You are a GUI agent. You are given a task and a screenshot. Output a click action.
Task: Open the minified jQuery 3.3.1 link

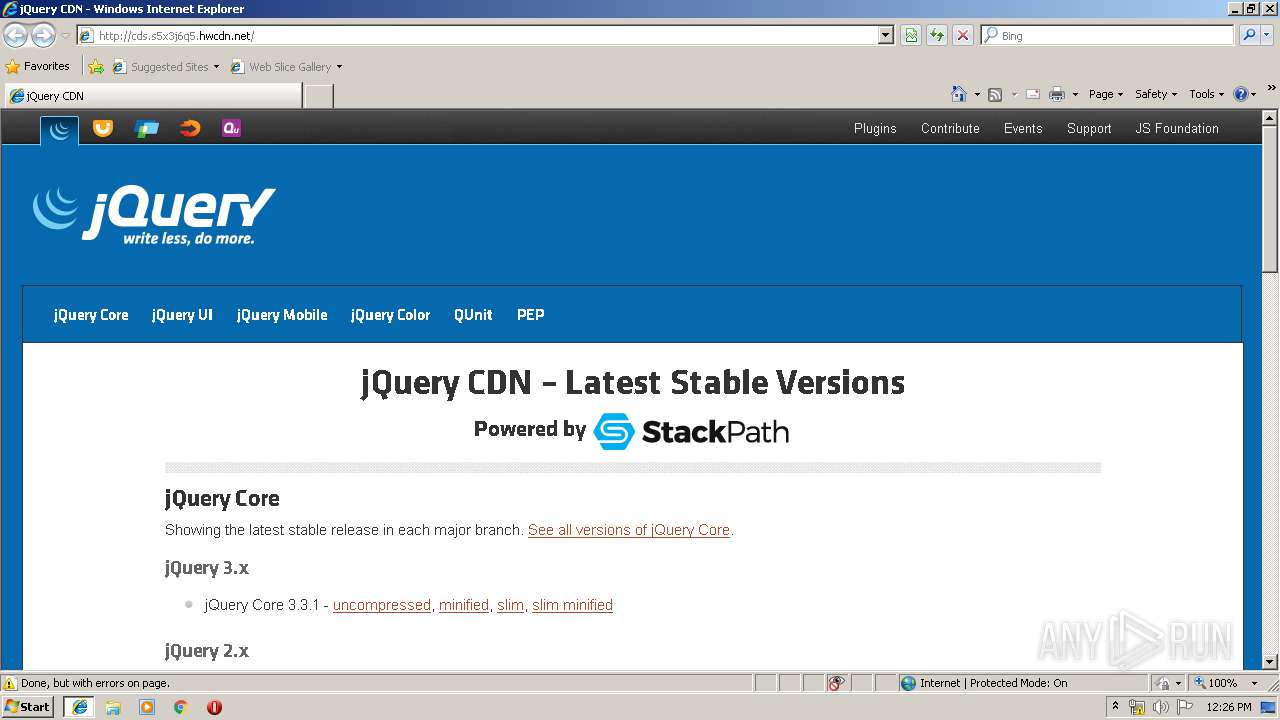[x=464, y=605]
